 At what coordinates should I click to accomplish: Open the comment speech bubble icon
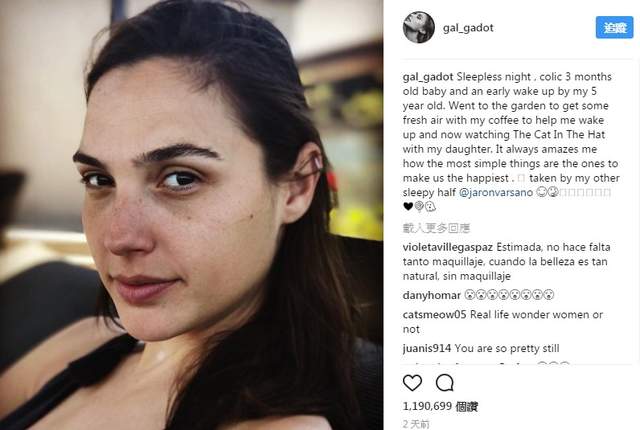(x=444, y=383)
